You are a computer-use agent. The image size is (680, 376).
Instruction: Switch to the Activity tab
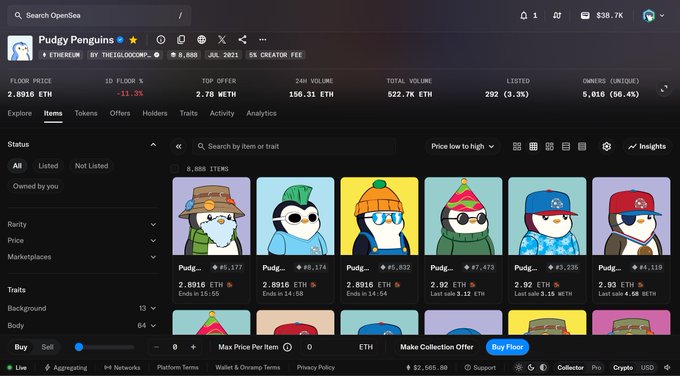pos(222,113)
